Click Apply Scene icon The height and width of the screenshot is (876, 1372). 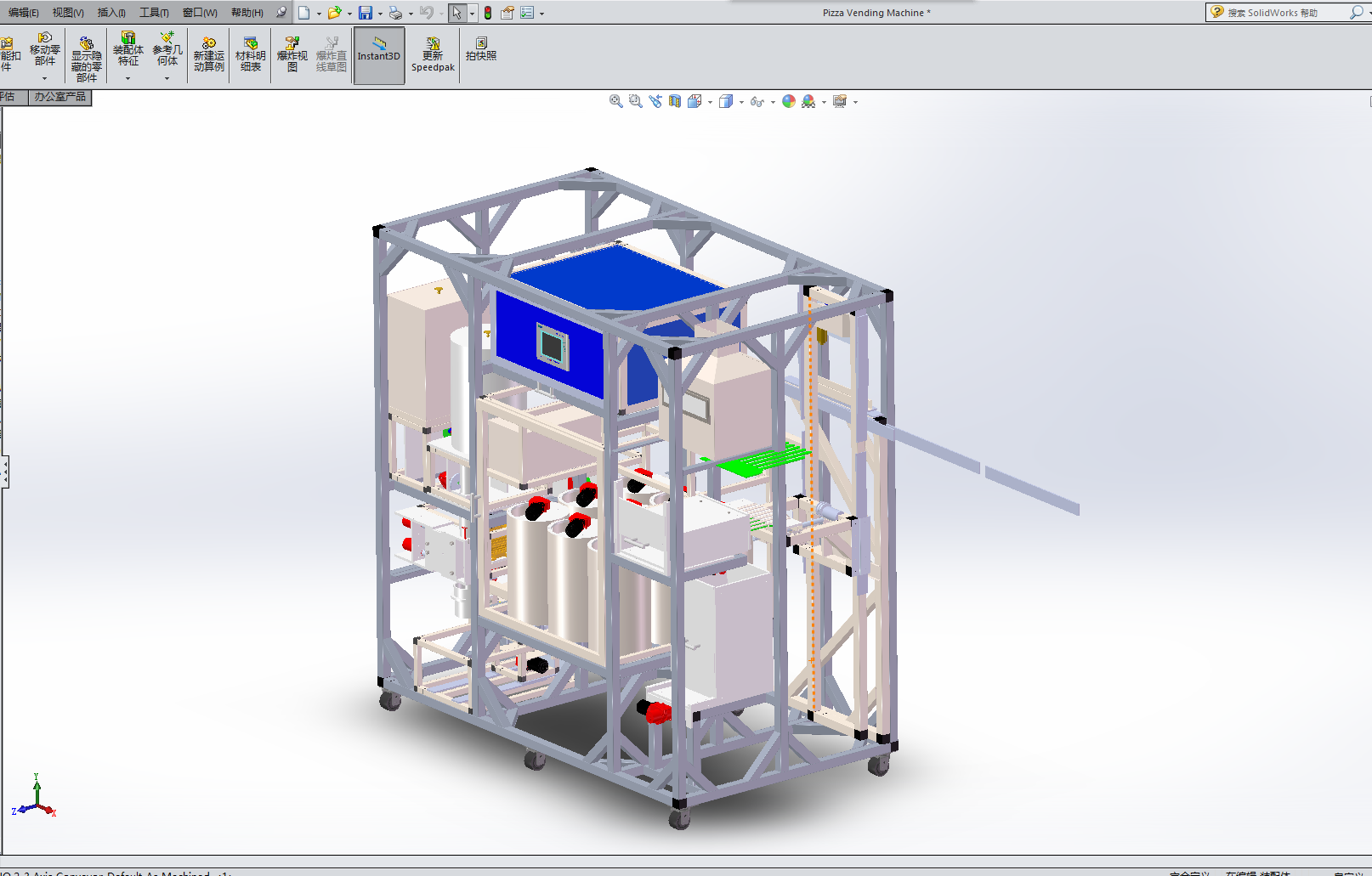[x=808, y=101]
